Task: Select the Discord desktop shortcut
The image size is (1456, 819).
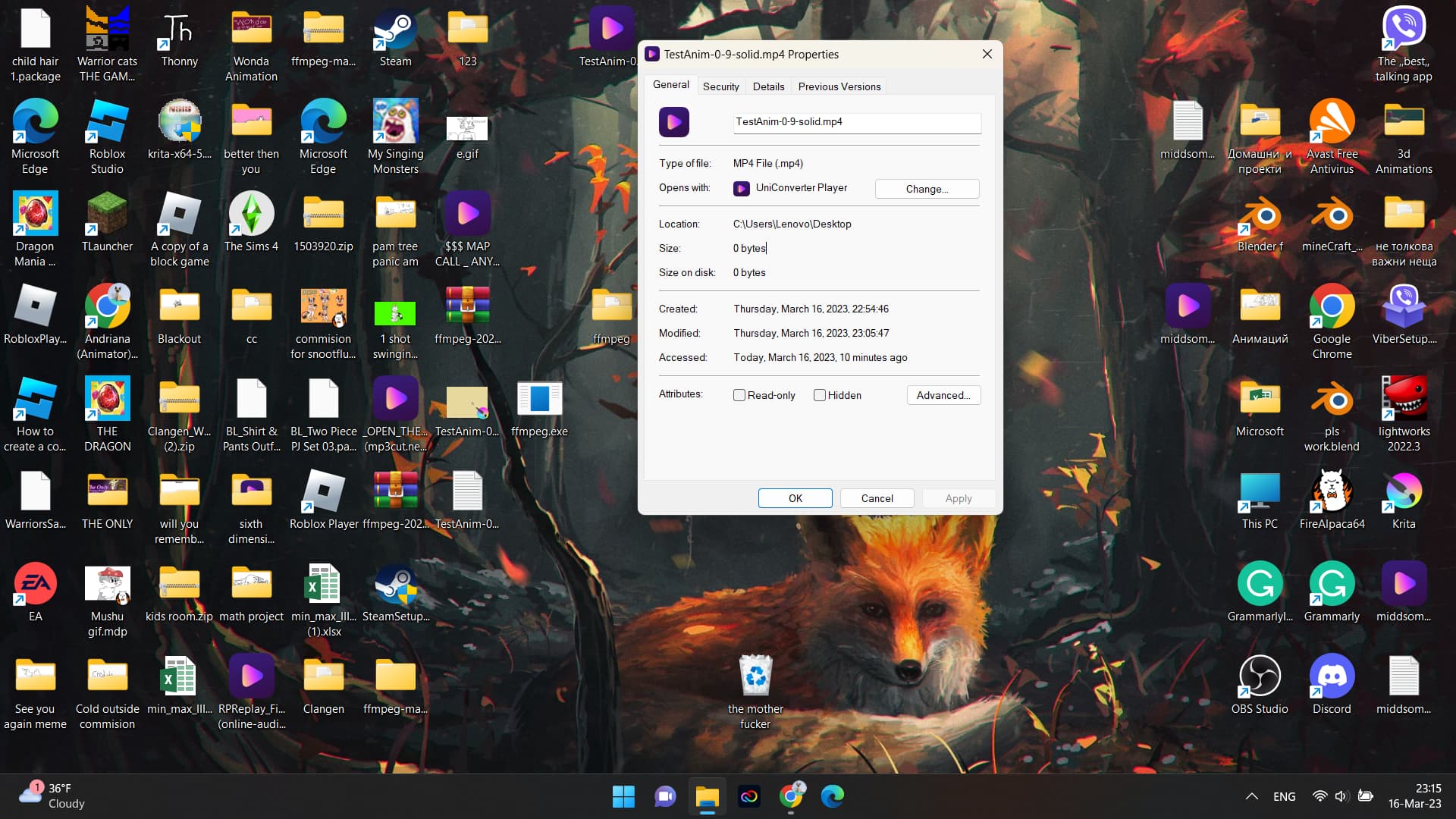Action: click(x=1332, y=676)
